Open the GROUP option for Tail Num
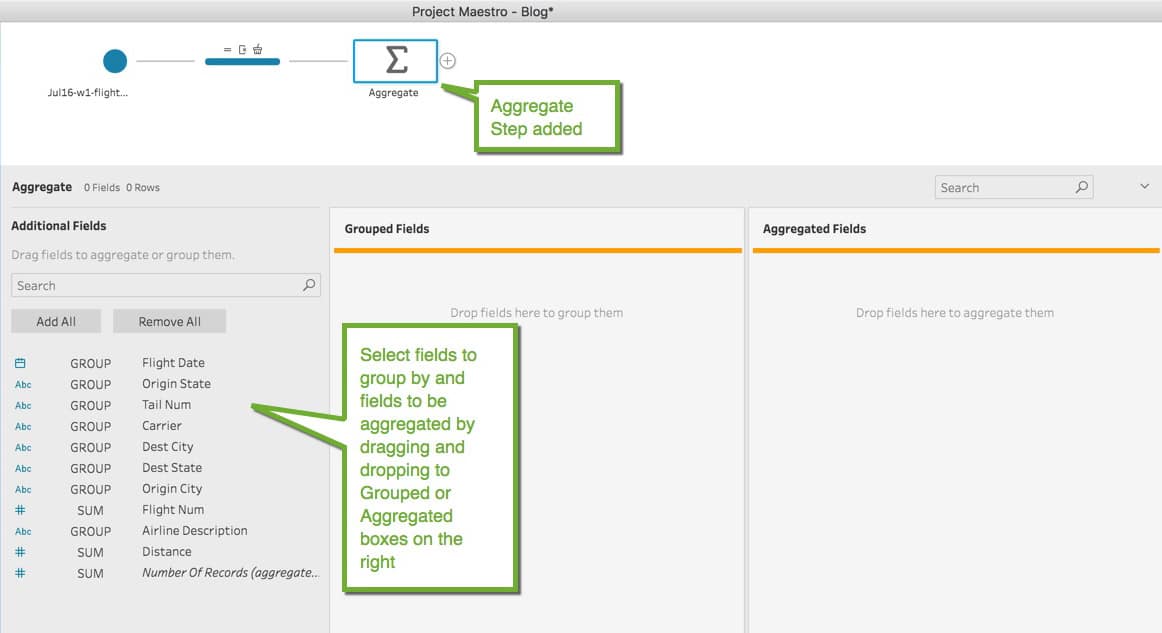This screenshot has width=1162, height=633. click(90, 405)
